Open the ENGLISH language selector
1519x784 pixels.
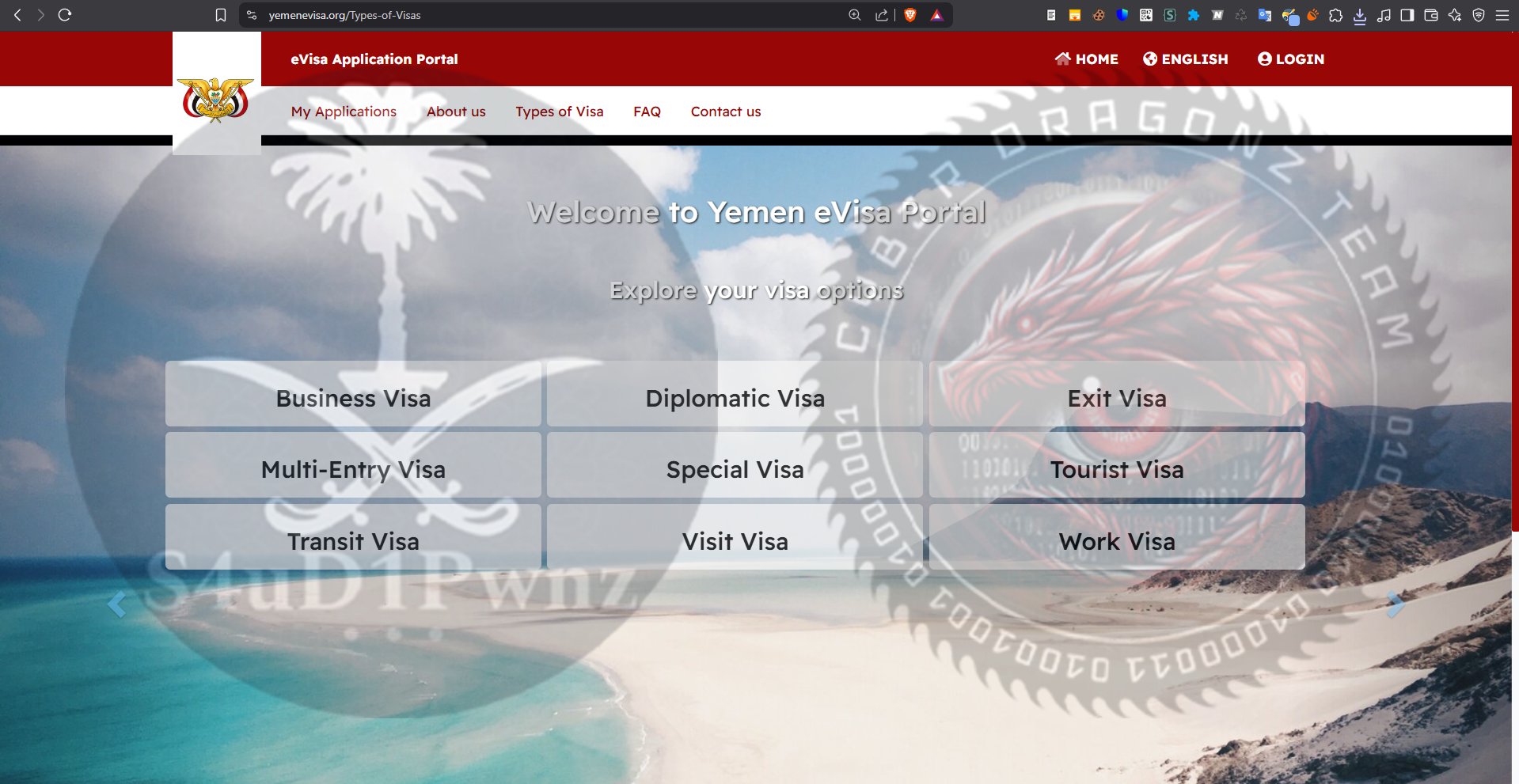click(1186, 59)
